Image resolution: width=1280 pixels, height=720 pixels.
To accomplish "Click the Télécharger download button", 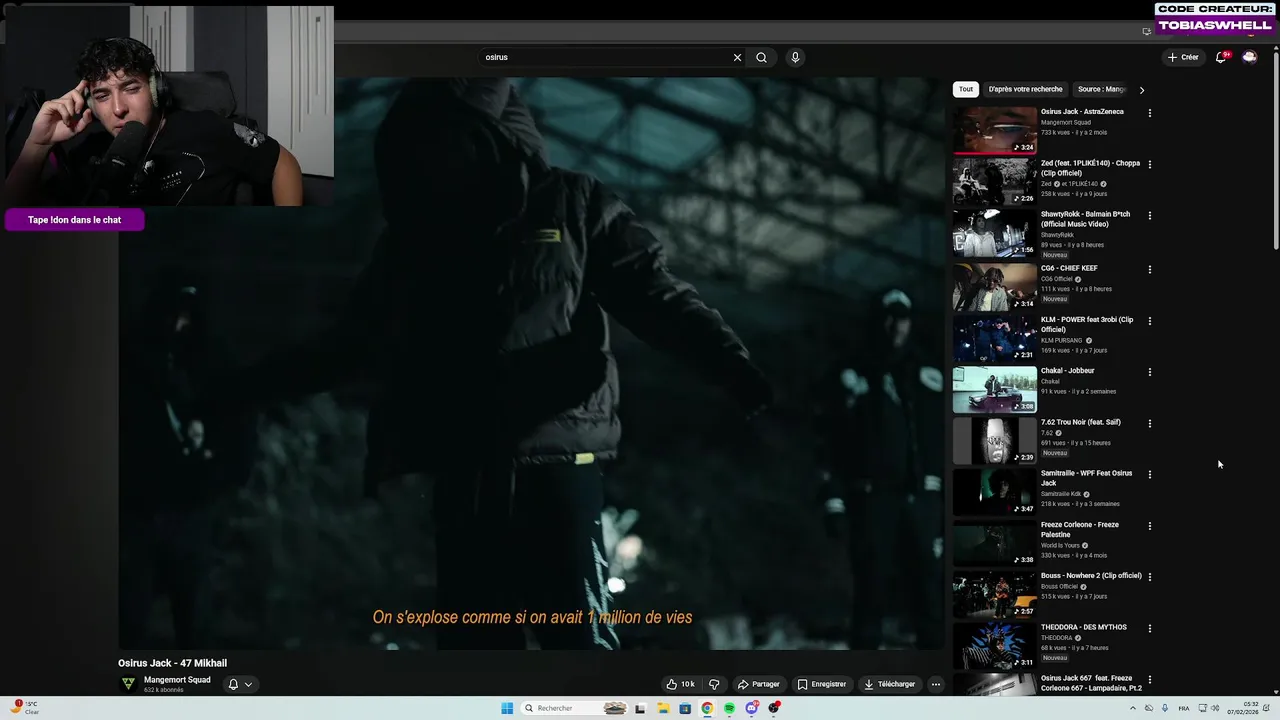I will pos(889,684).
